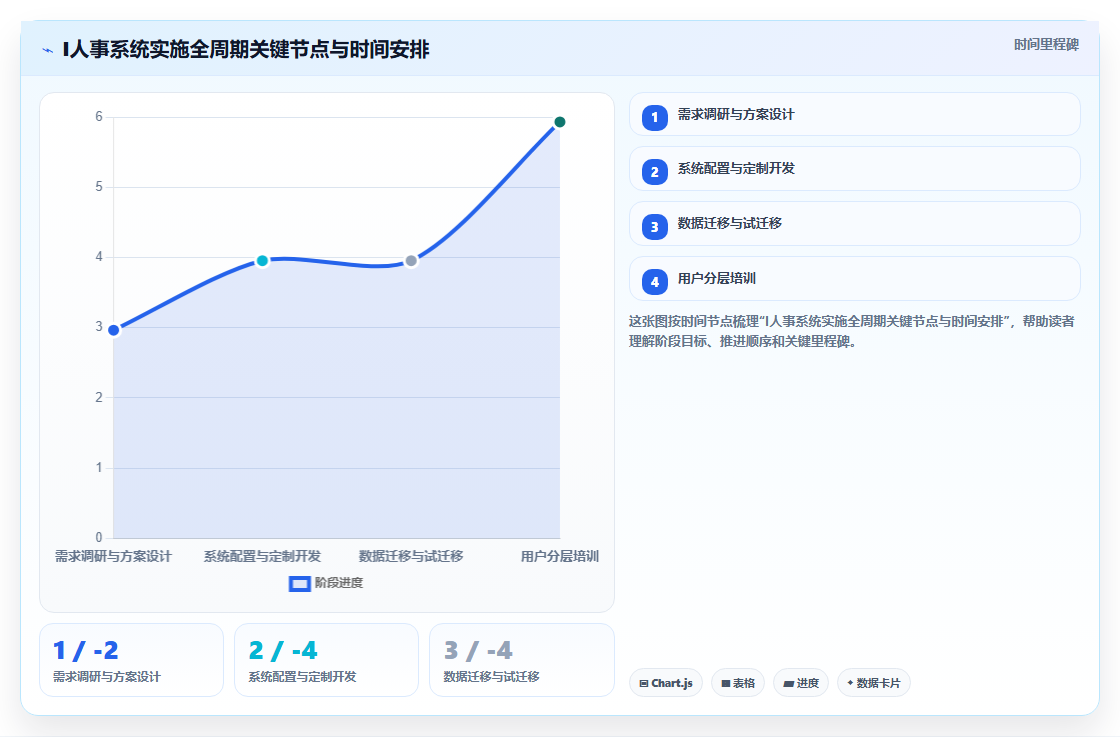Click the diamond icon inside the 数据卡片 tag
The width and height of the screenshot is (1120, 737).
(850, 683)
